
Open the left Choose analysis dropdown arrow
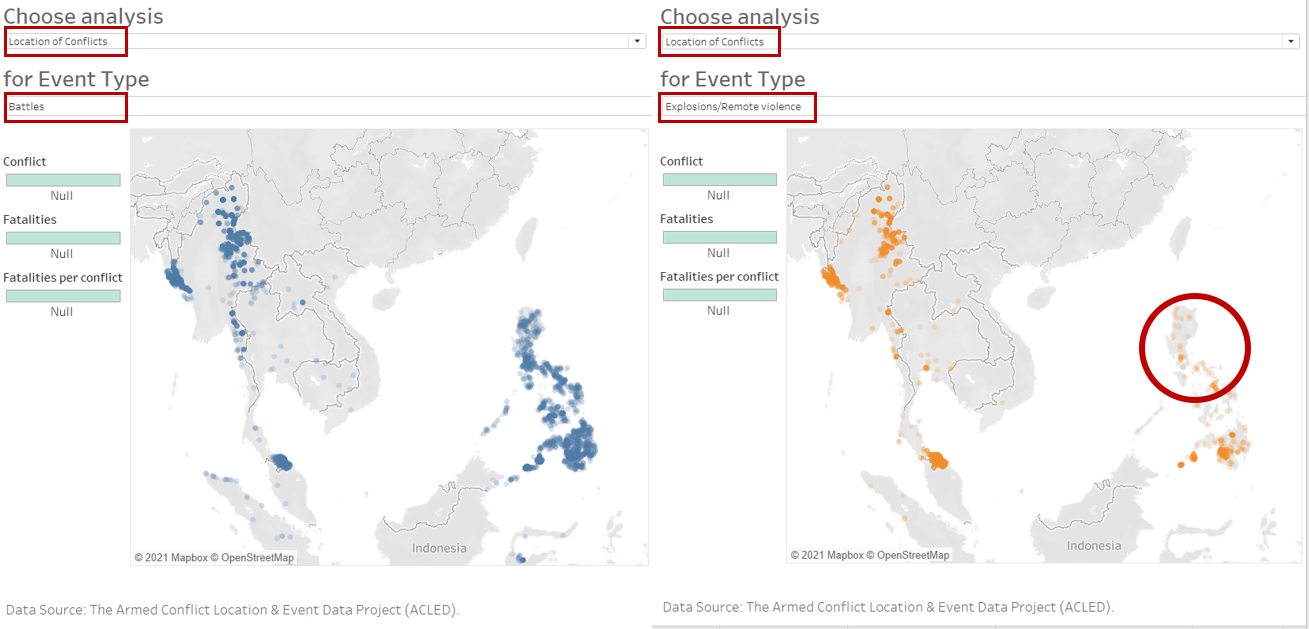pos(637,41)
